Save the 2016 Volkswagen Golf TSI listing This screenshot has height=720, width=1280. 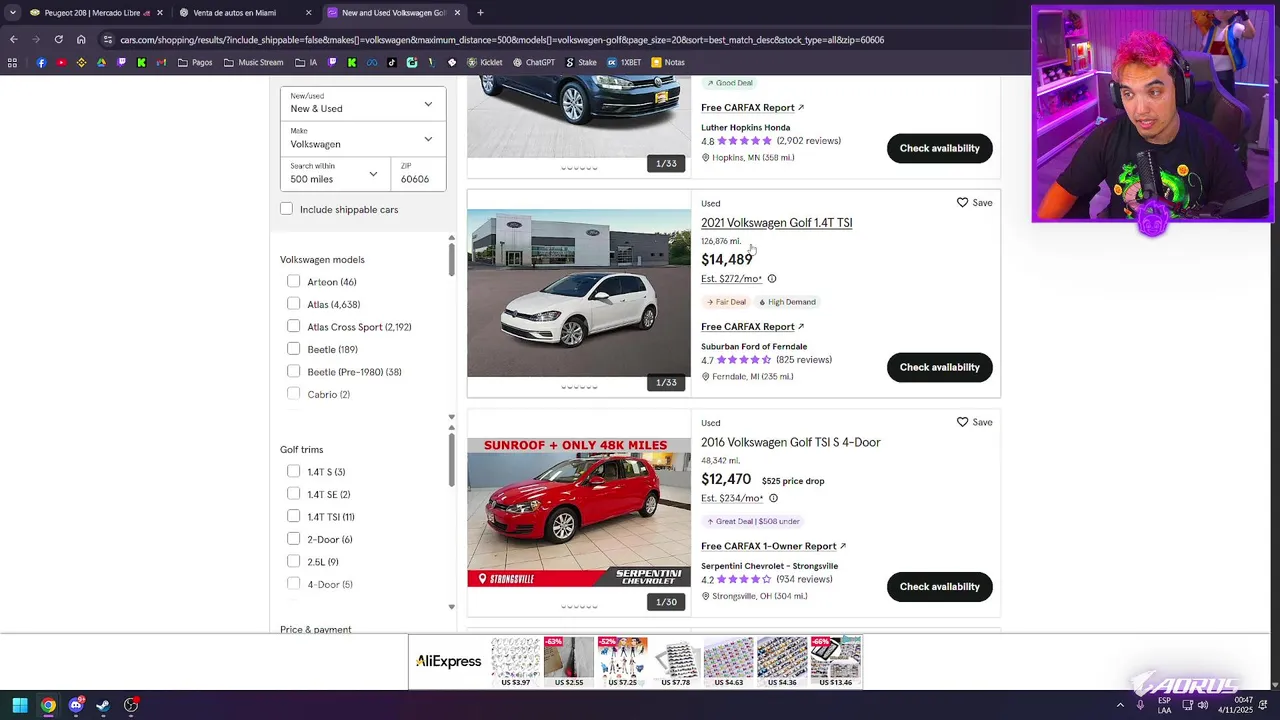click(974, 422)
